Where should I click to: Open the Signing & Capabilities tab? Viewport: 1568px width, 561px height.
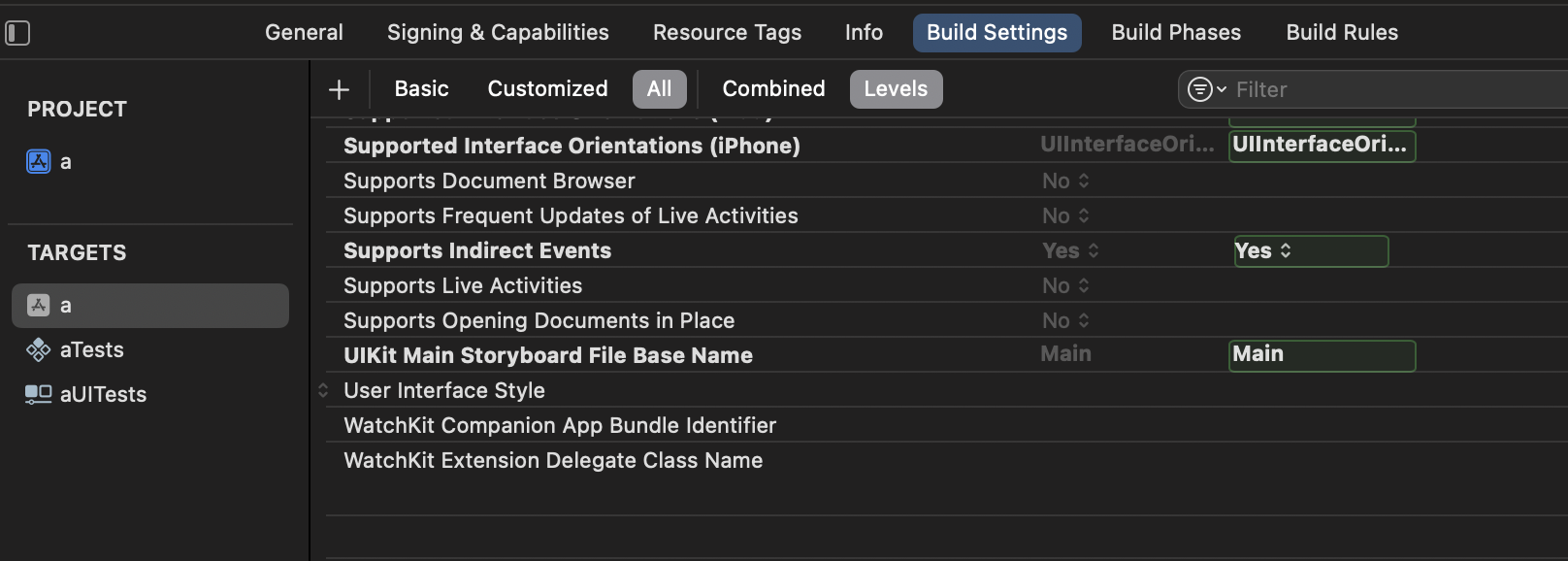(498, 33)
